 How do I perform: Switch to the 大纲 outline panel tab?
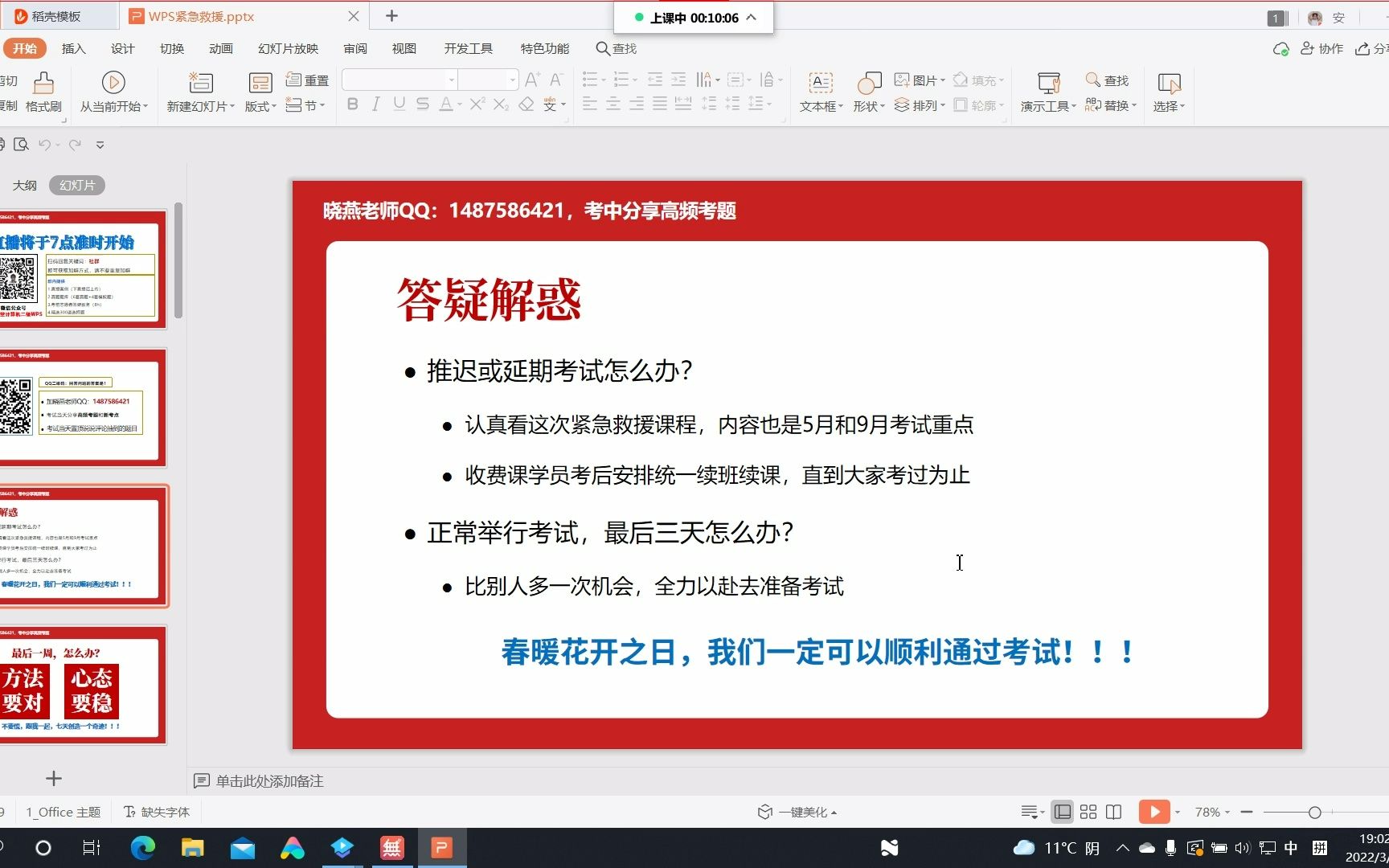tap(25, 185)
